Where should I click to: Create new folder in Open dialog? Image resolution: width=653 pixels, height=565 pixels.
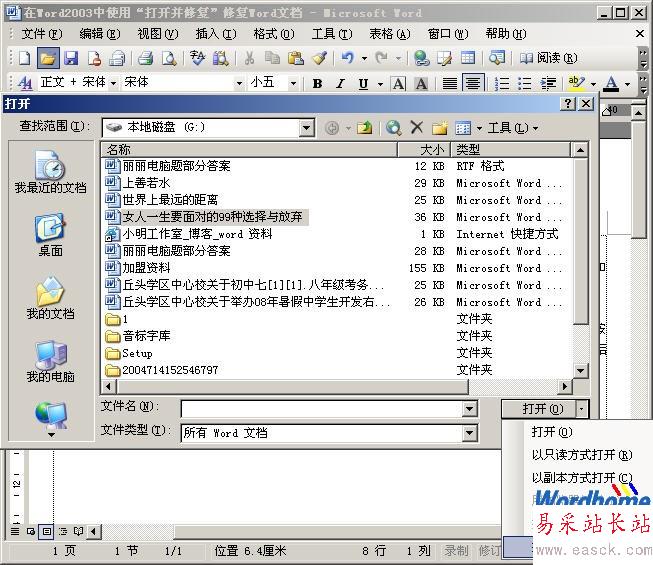pyautogui.click(x=439, y=128)
